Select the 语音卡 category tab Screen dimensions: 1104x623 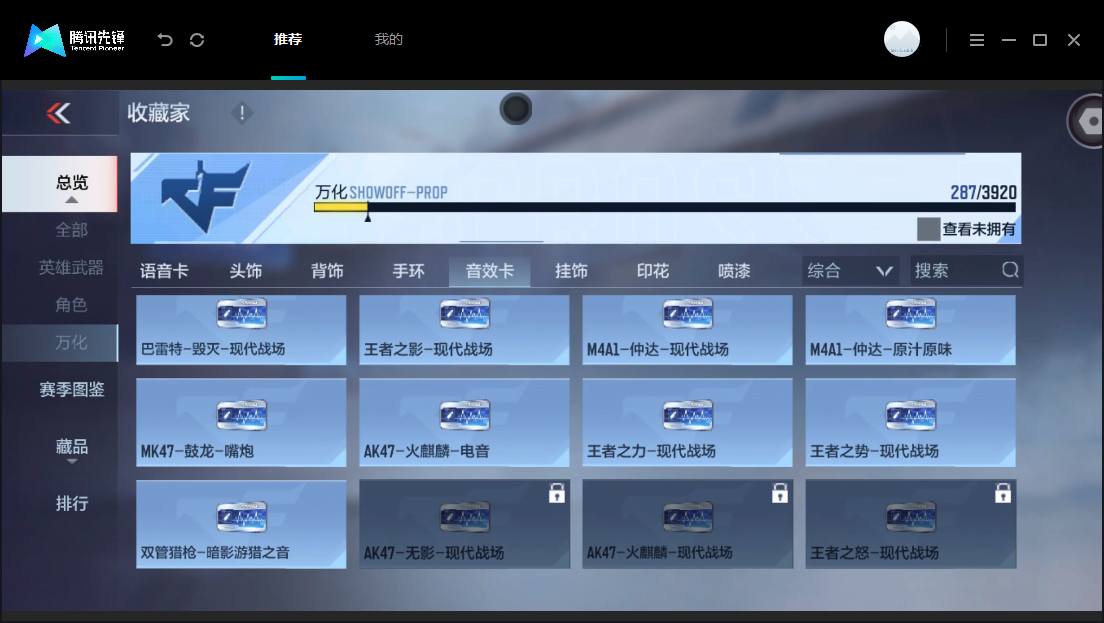pyautogui.click(x=164, y=271)
